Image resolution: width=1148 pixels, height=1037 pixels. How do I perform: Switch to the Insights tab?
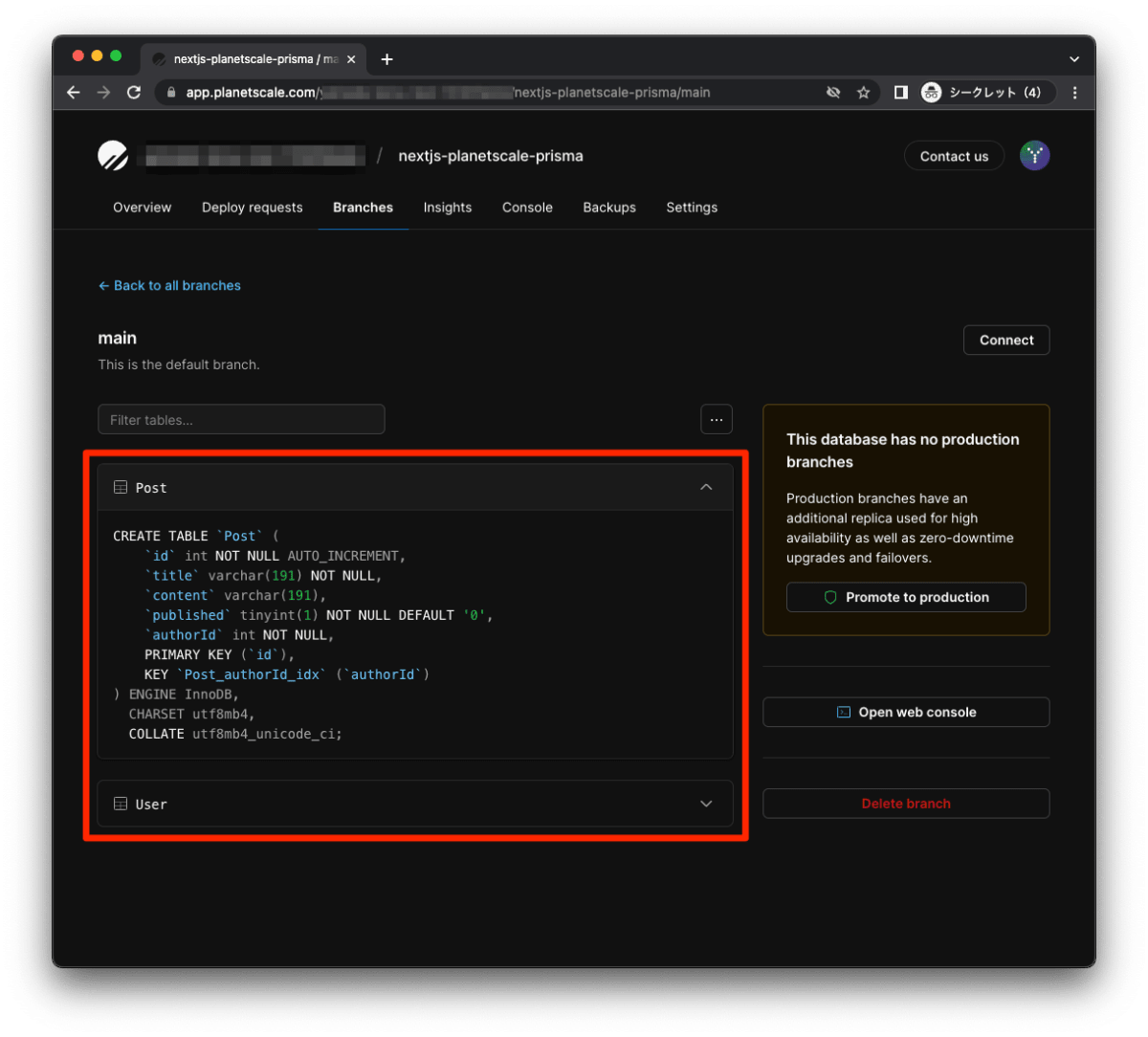coord(448,208)
